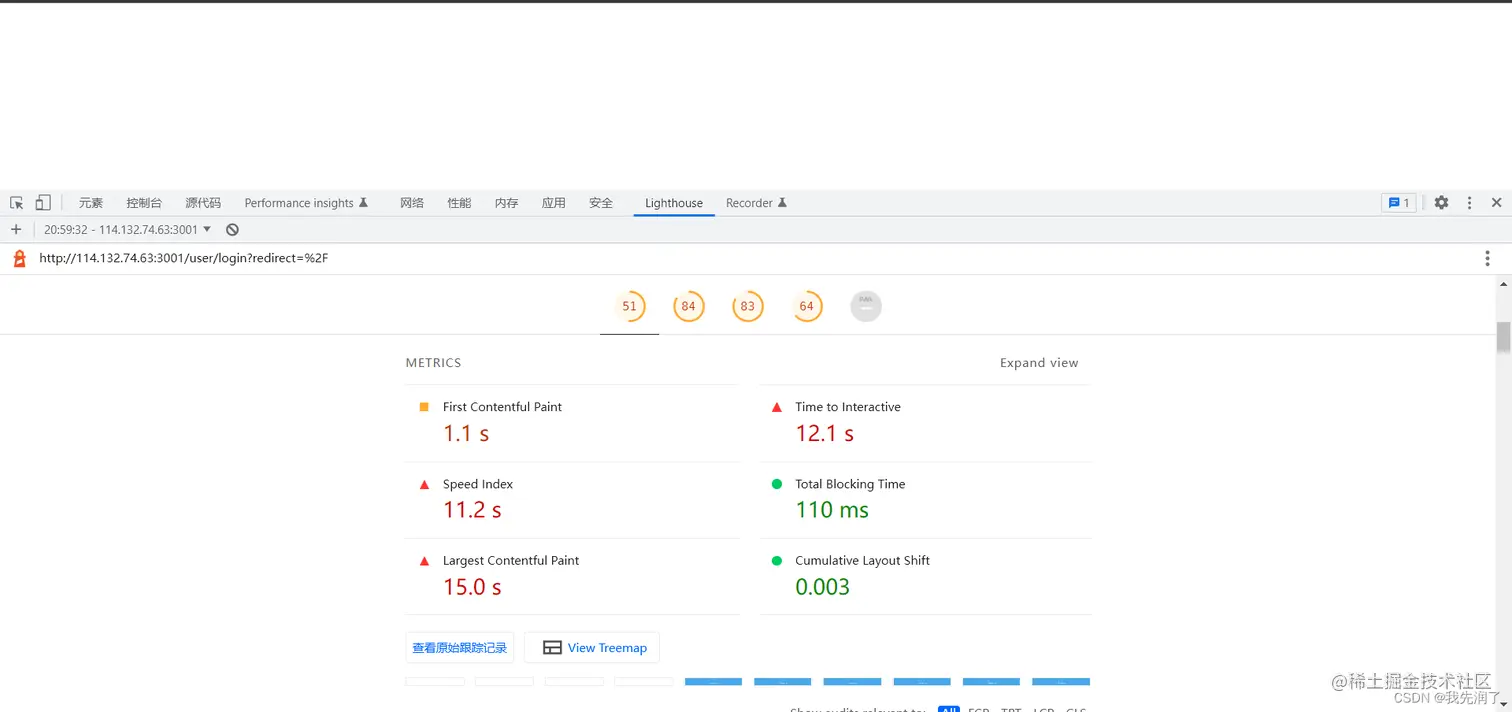Open DevTools settings gear

click(x=1441, y=203)
